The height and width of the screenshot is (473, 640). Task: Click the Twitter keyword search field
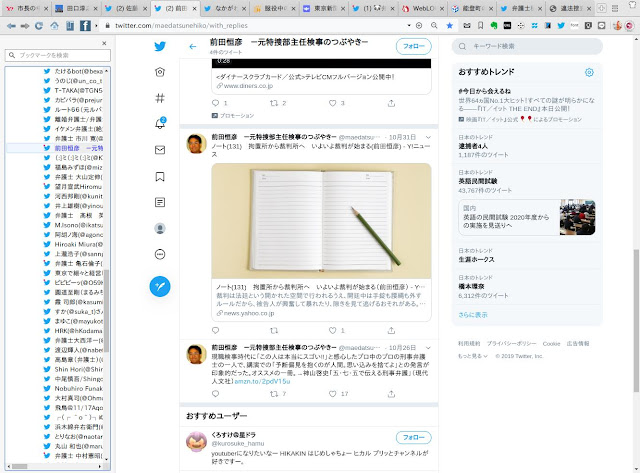point(527,47)
